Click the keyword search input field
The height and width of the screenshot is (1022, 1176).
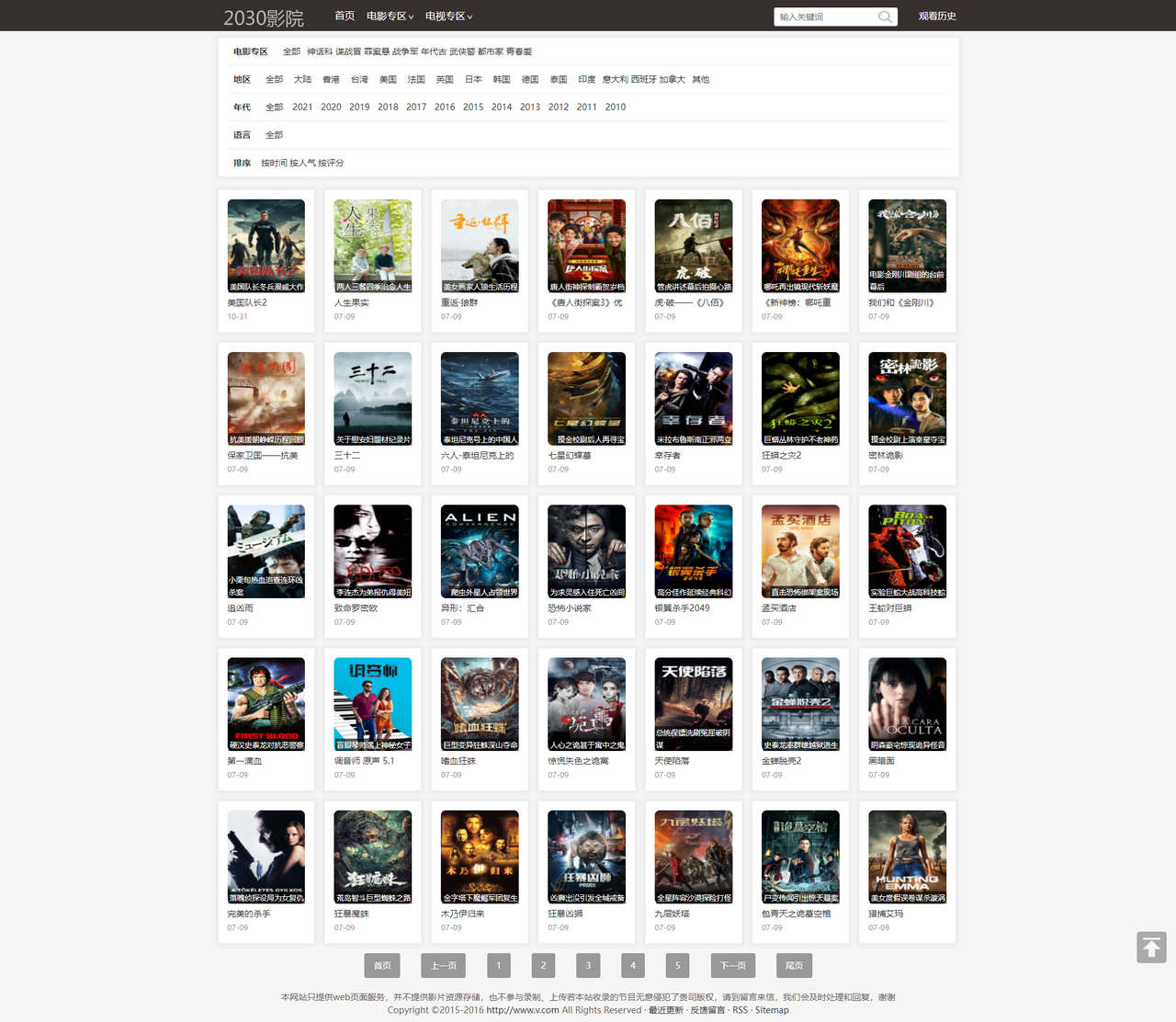(825, 17)
